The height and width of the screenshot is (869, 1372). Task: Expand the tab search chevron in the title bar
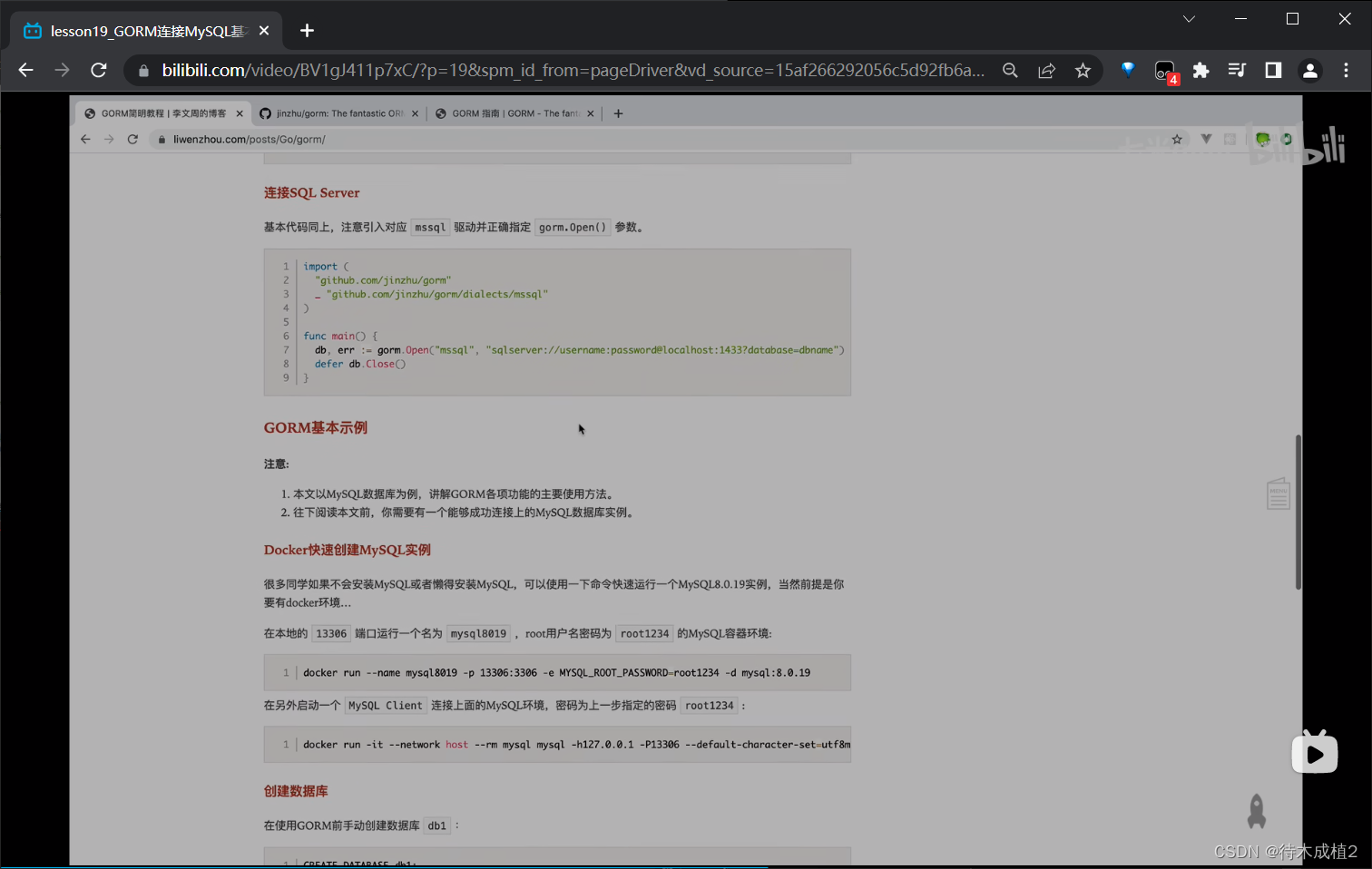click(x=1189, y=19)
